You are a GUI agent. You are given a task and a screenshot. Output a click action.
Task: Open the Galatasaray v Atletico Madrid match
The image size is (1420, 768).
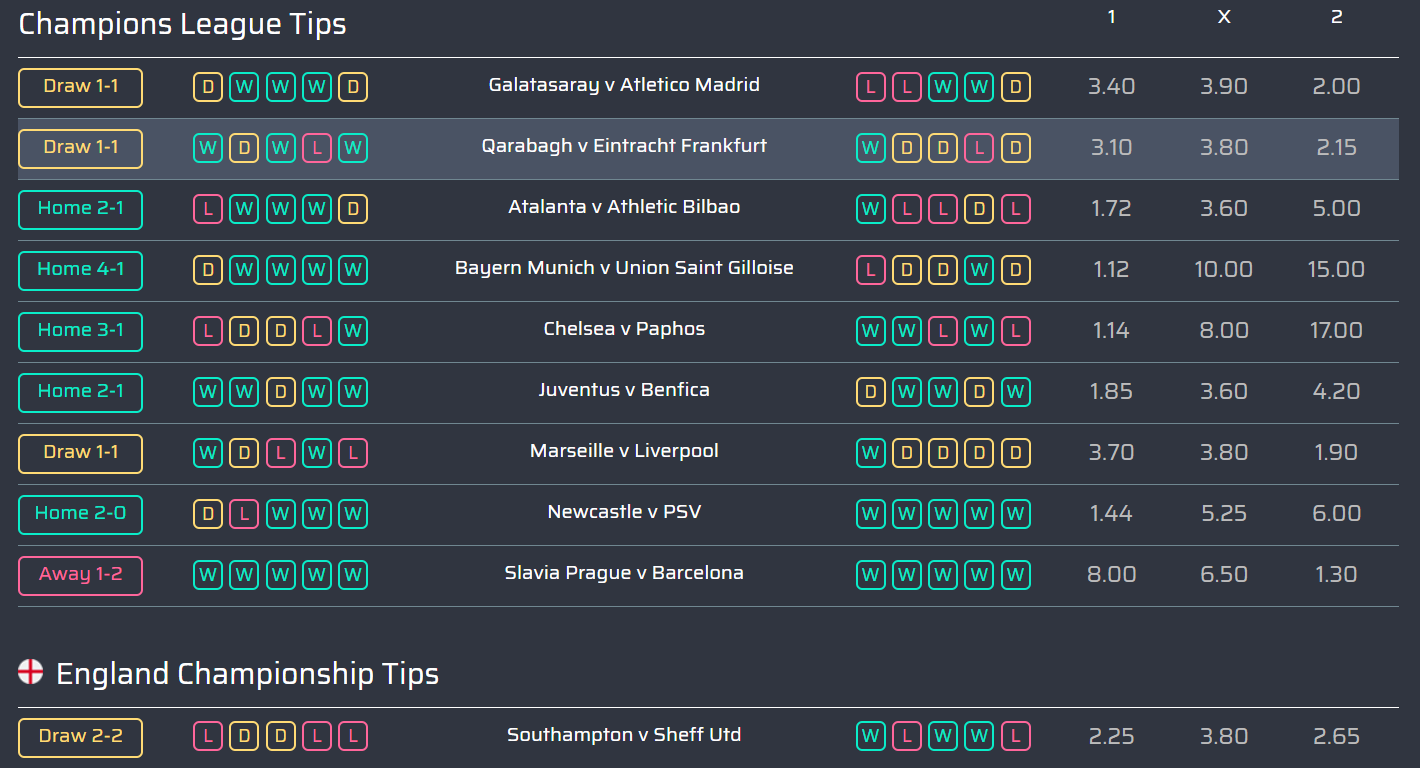click(624, 85)
